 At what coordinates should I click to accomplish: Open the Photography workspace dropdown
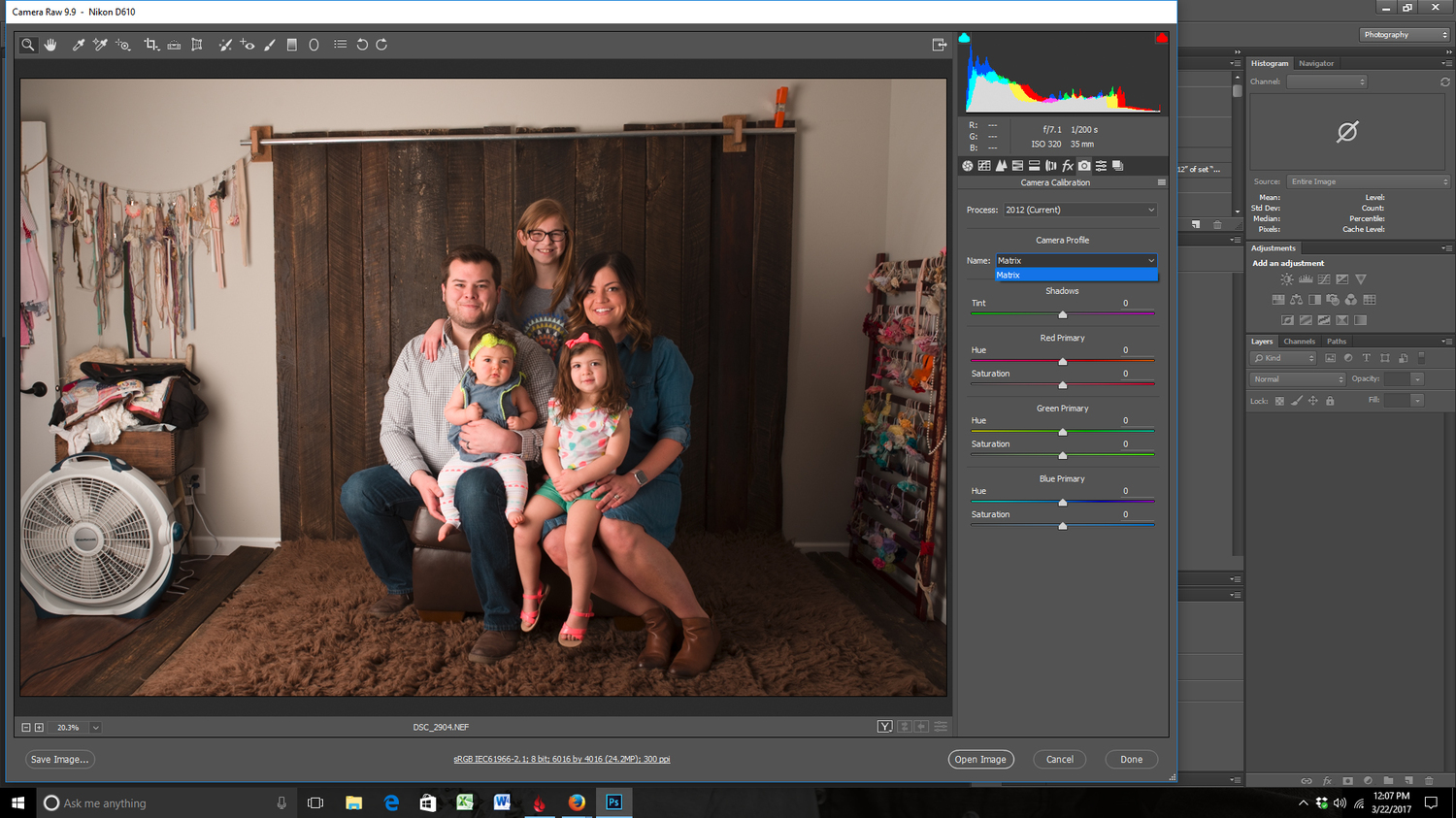(1405, 35)
